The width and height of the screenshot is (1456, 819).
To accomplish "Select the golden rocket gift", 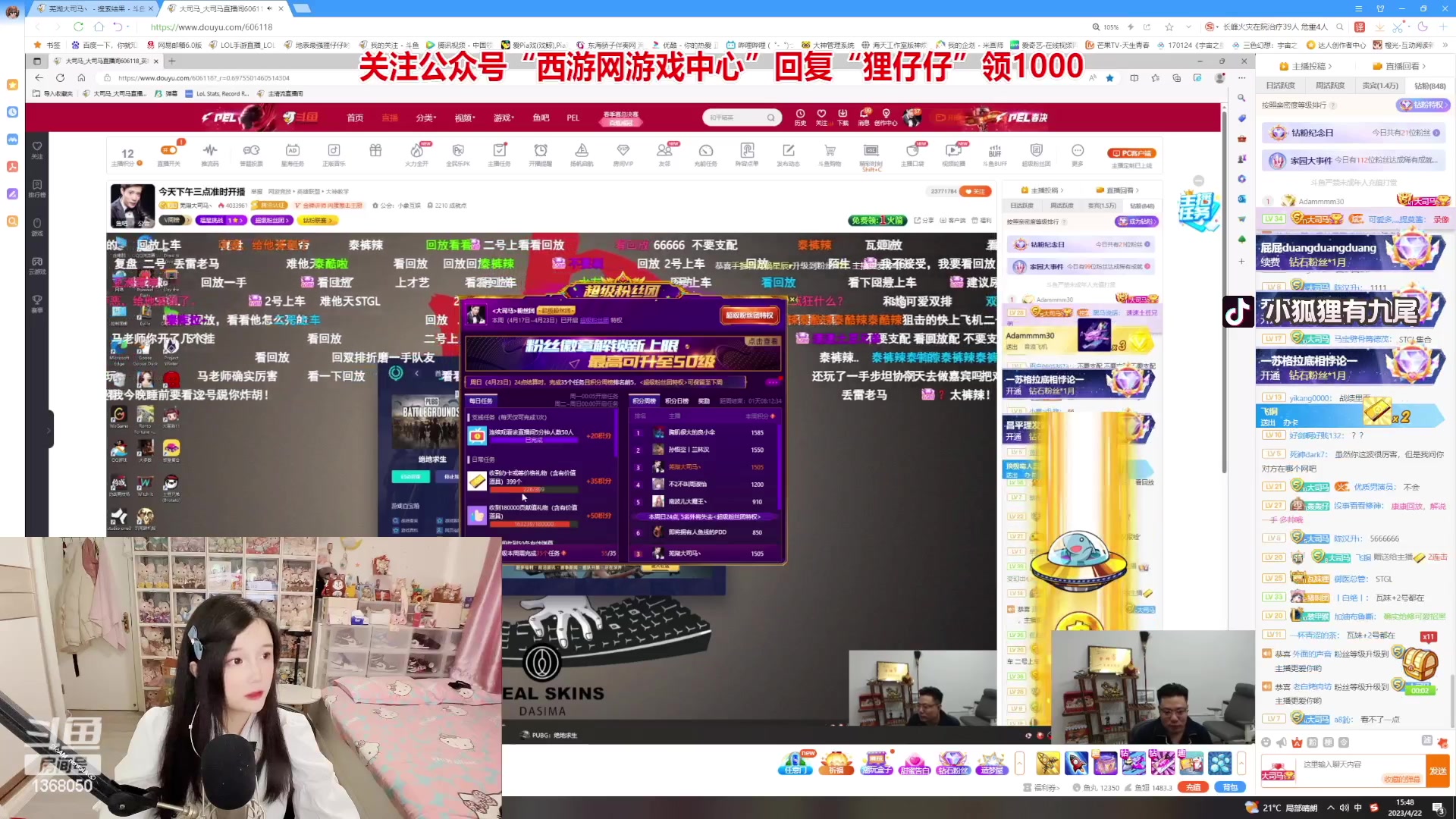I will (x=1048, y=763).
